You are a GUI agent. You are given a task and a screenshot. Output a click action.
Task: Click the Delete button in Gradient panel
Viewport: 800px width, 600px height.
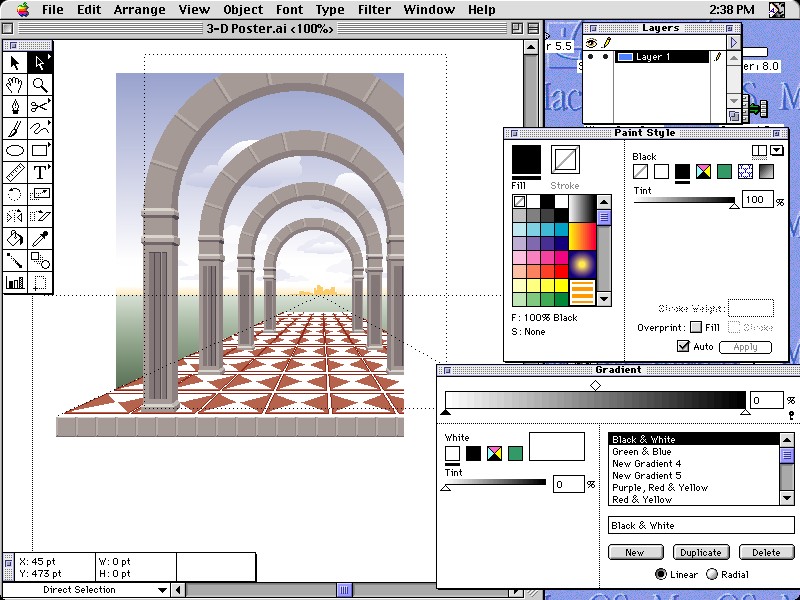coord(766,552)
